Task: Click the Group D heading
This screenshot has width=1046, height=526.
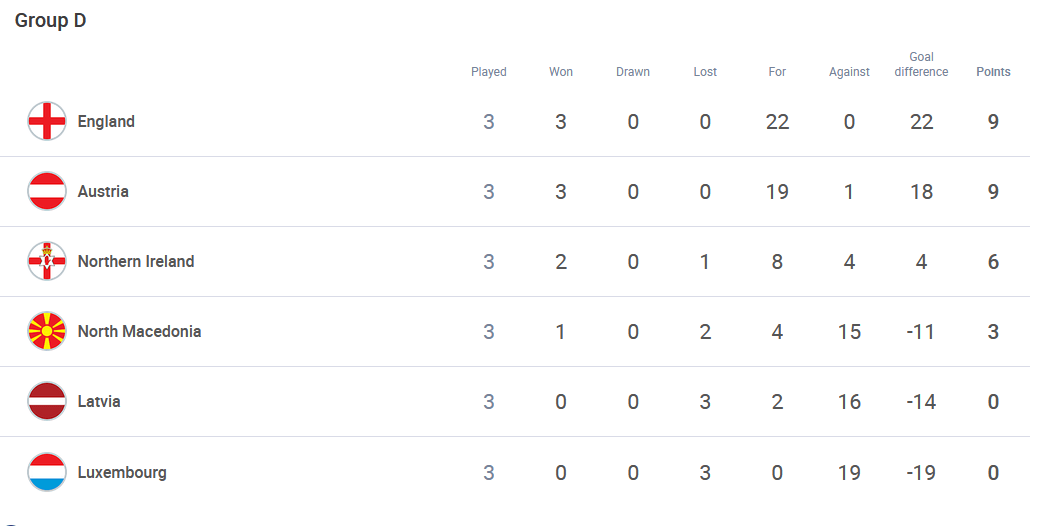Action: (51, 21)
